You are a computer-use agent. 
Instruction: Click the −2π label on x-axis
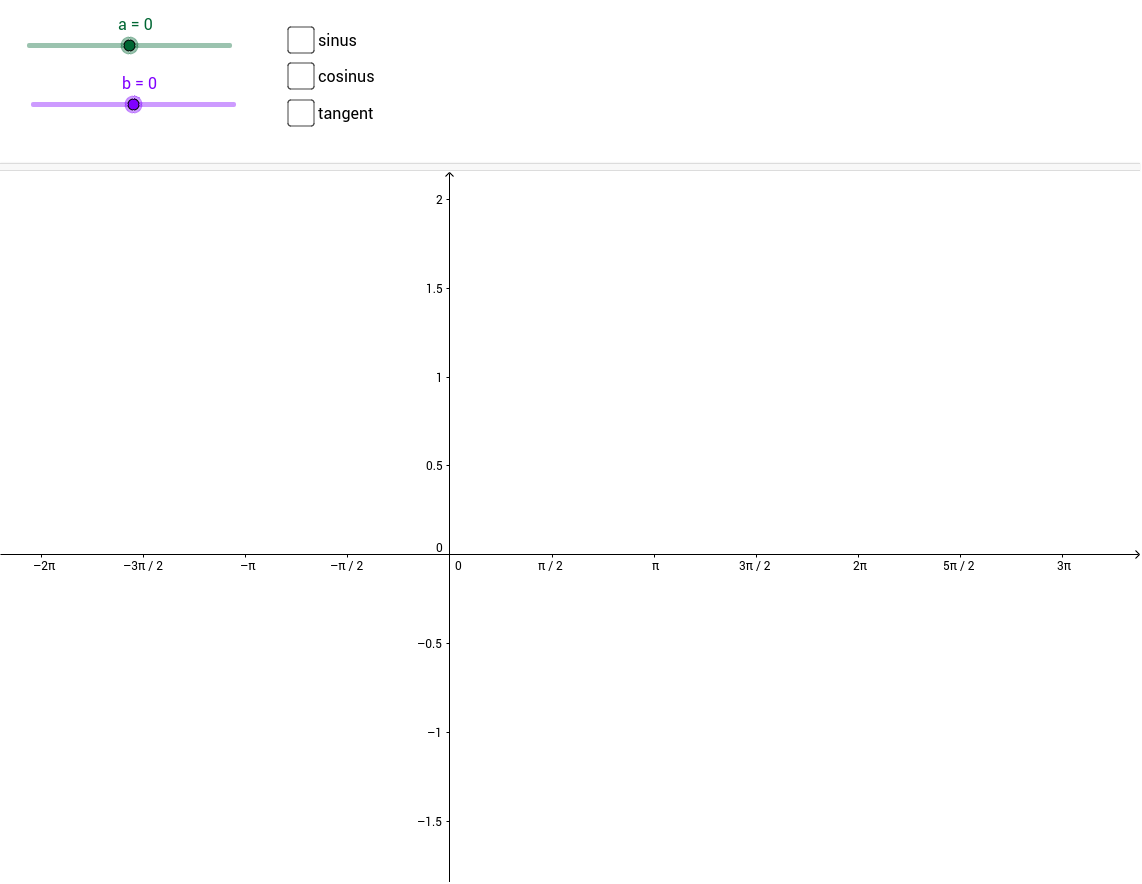(44, 566)
